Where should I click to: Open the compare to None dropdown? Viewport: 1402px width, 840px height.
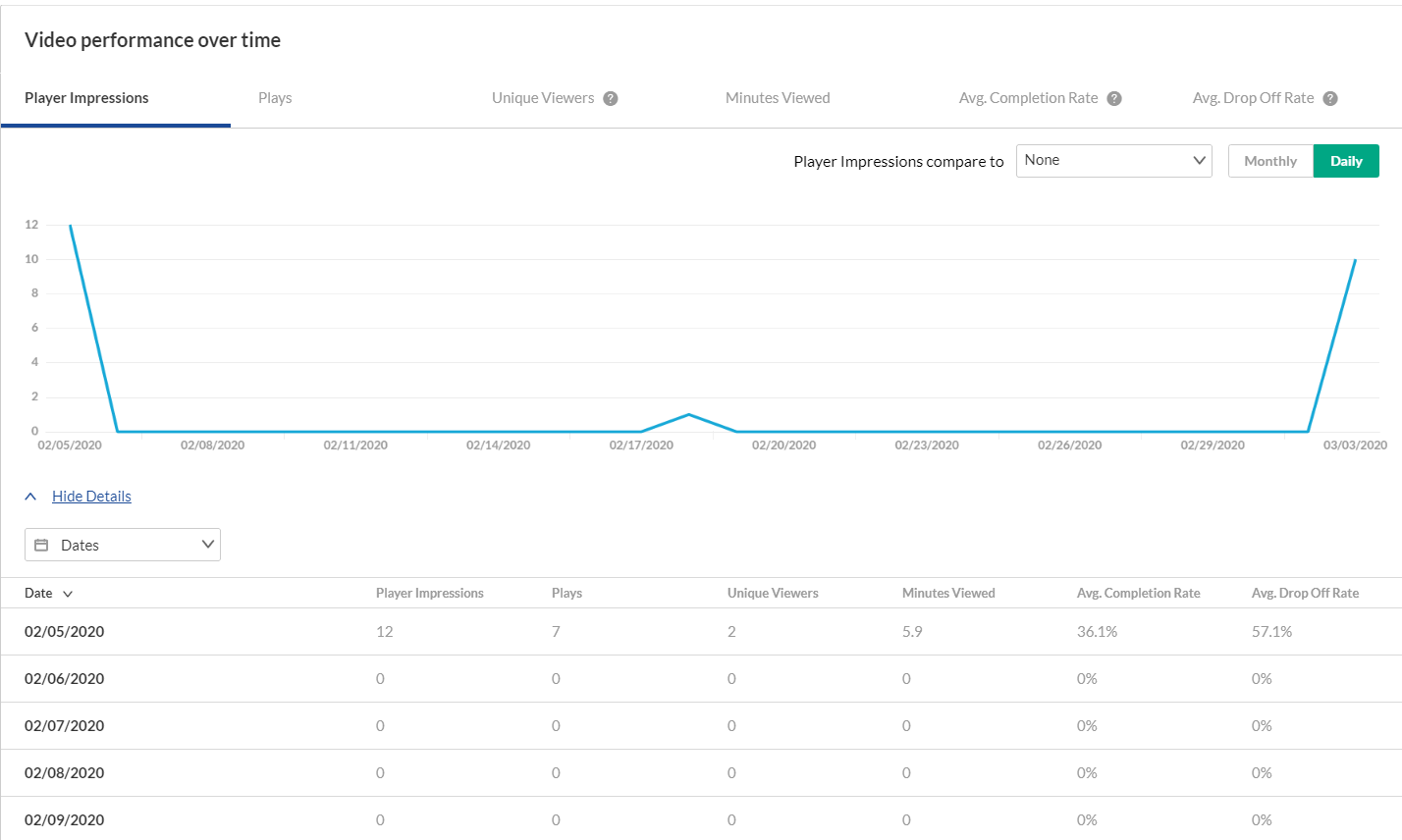1114,161
